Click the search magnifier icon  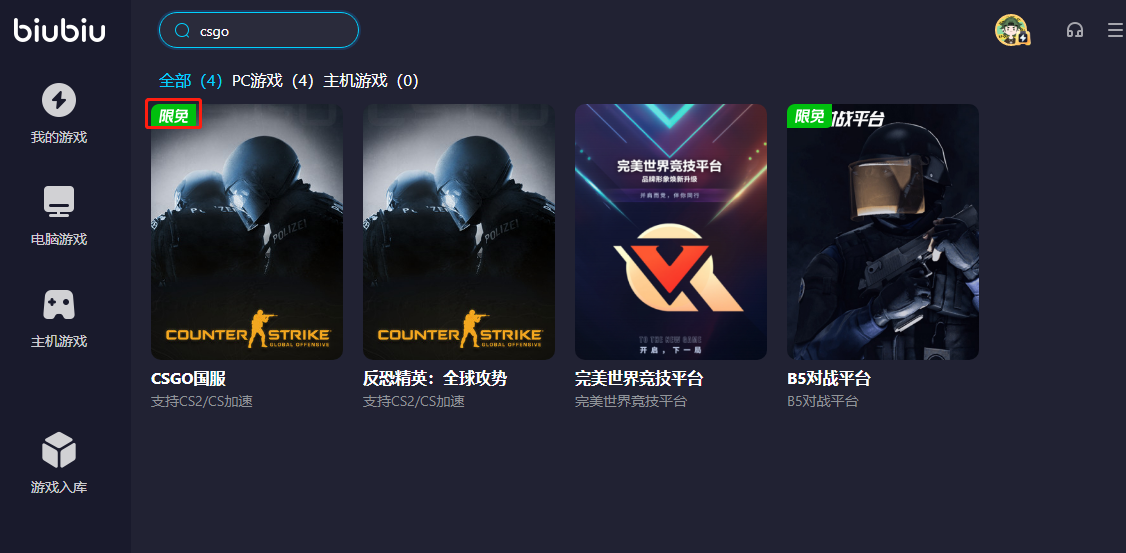tap(182, 30)
